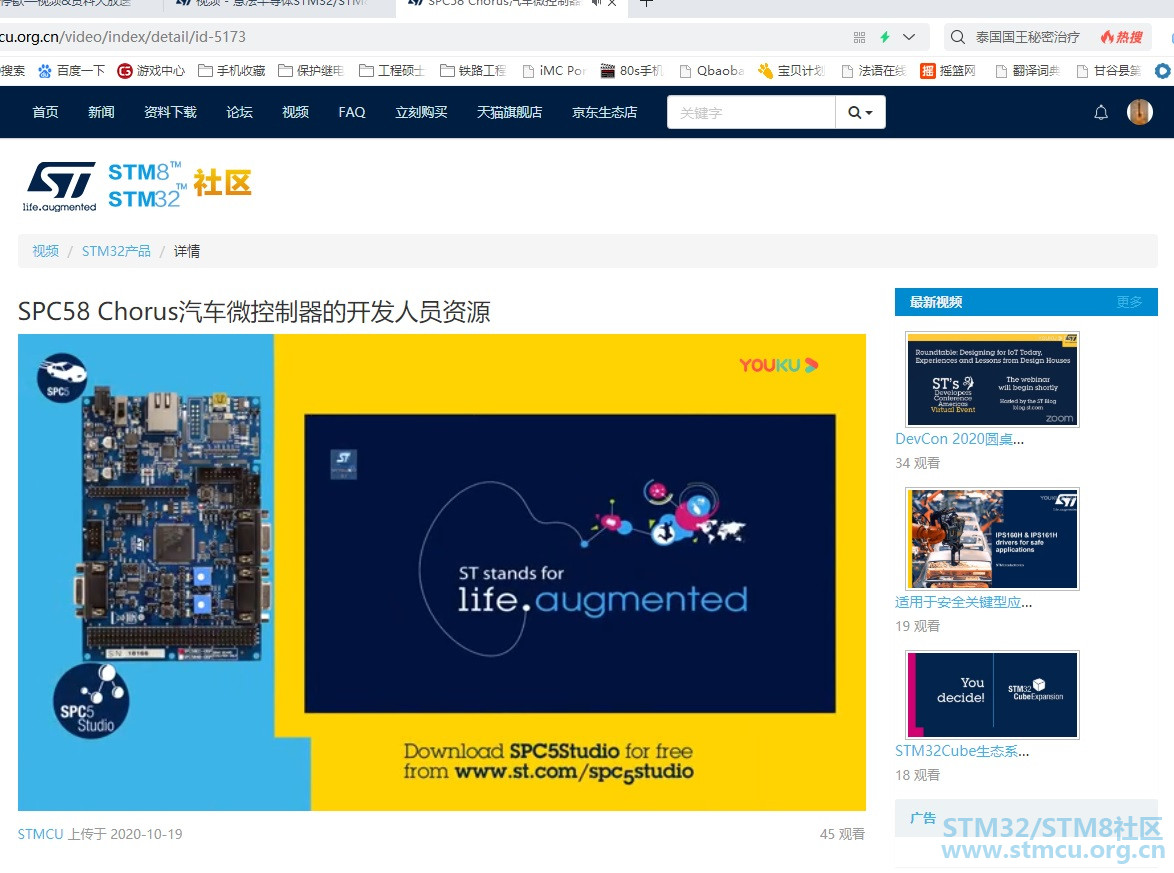Open the Qbaoba bookmark

click(x=711, y=70)
